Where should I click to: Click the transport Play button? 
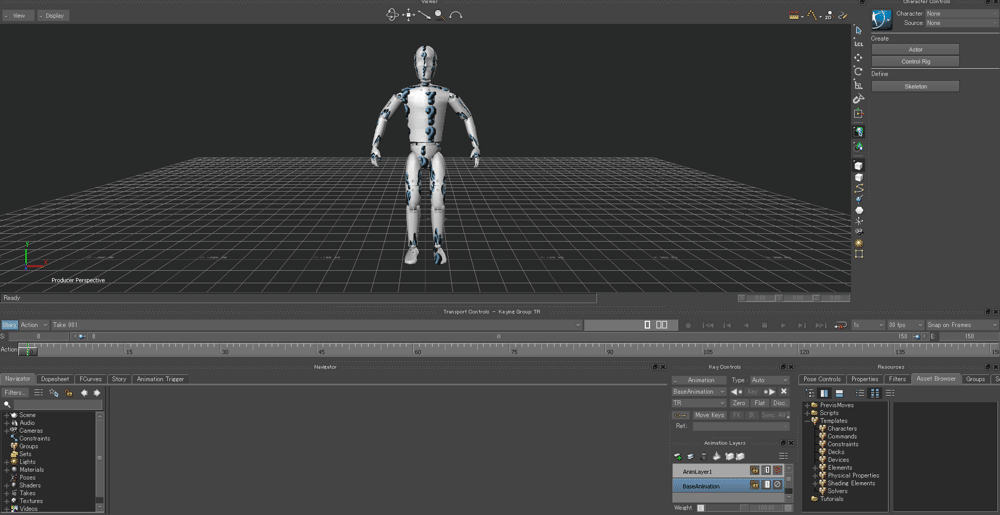tap(783, 325)
